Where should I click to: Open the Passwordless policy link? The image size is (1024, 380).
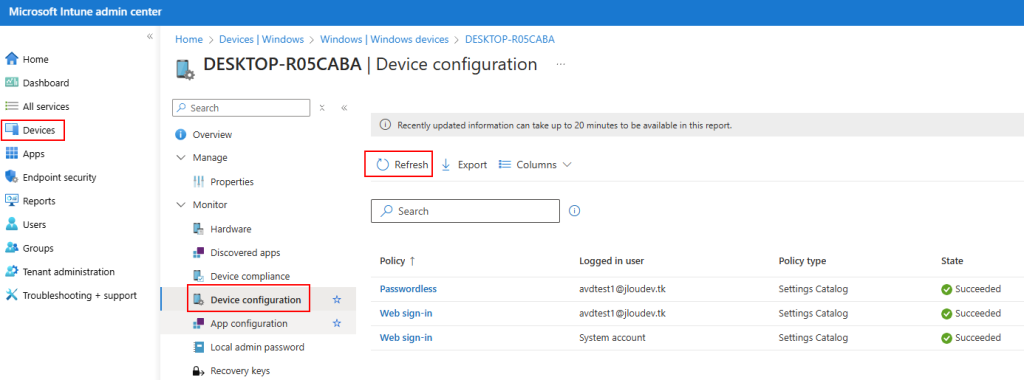point(408,289)
